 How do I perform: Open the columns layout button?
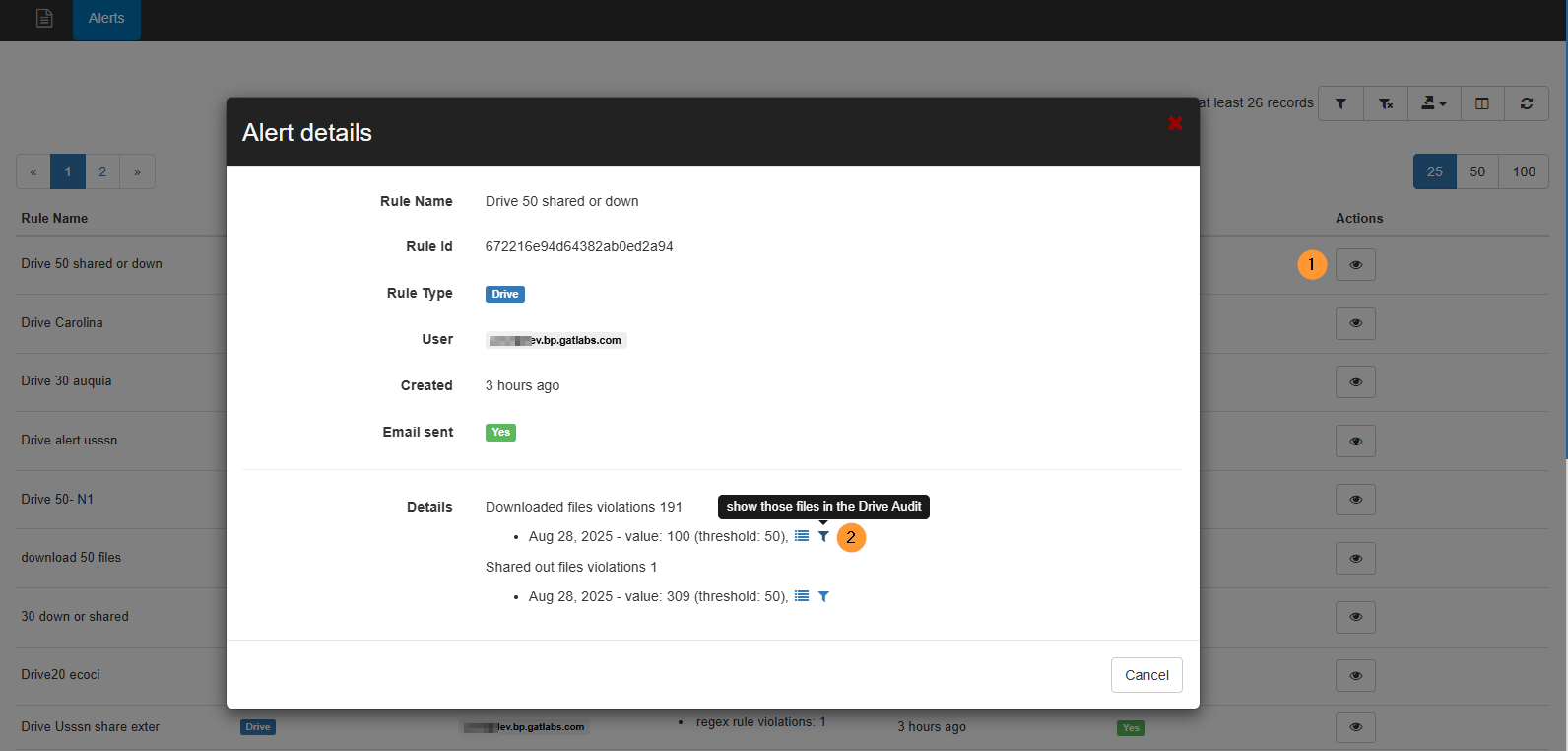pyautogui.click(x=1481, y=103)
